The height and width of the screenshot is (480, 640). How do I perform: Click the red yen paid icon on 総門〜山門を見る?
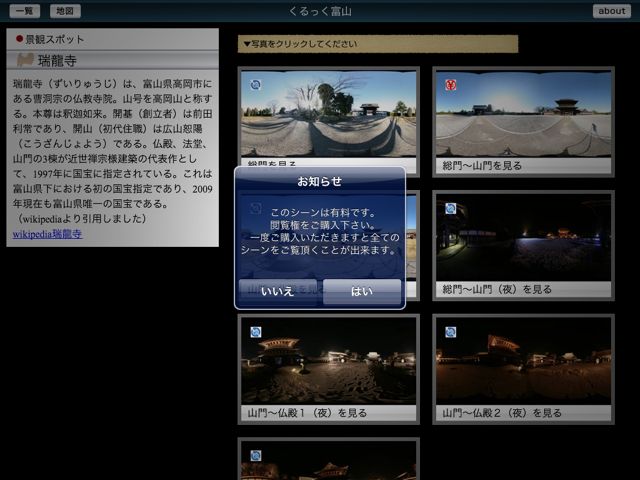tap(451, 84)
